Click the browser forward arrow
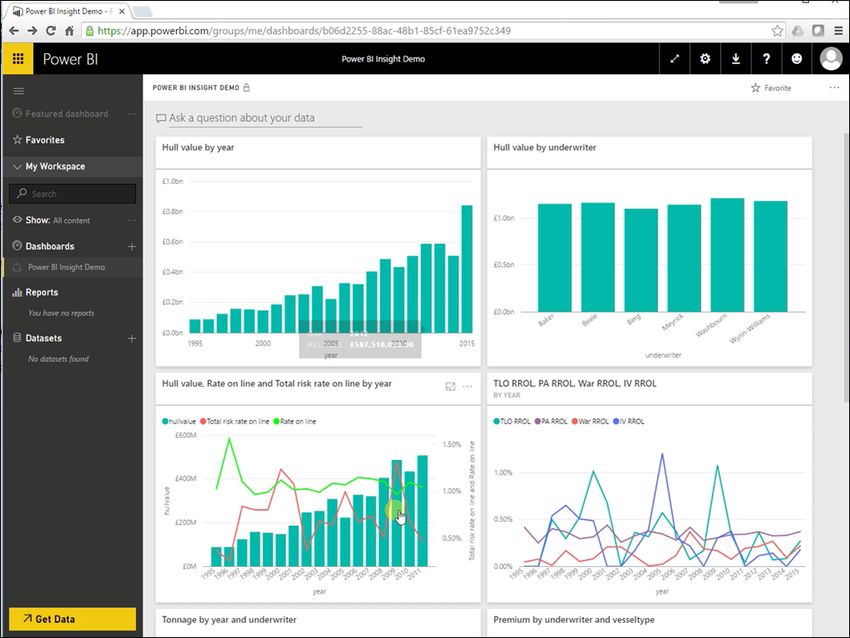The width and height of the screenshot is (850, 638). pyautogui.click(x=33, y=31)
